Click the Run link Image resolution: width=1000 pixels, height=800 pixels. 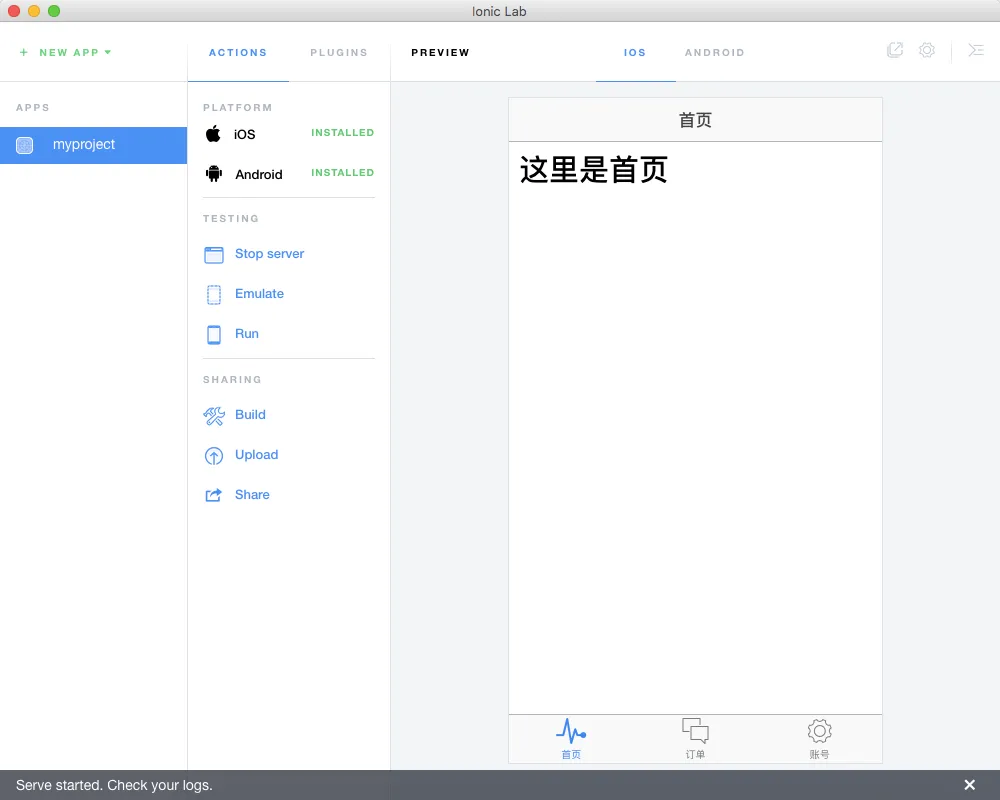[246, 334]
